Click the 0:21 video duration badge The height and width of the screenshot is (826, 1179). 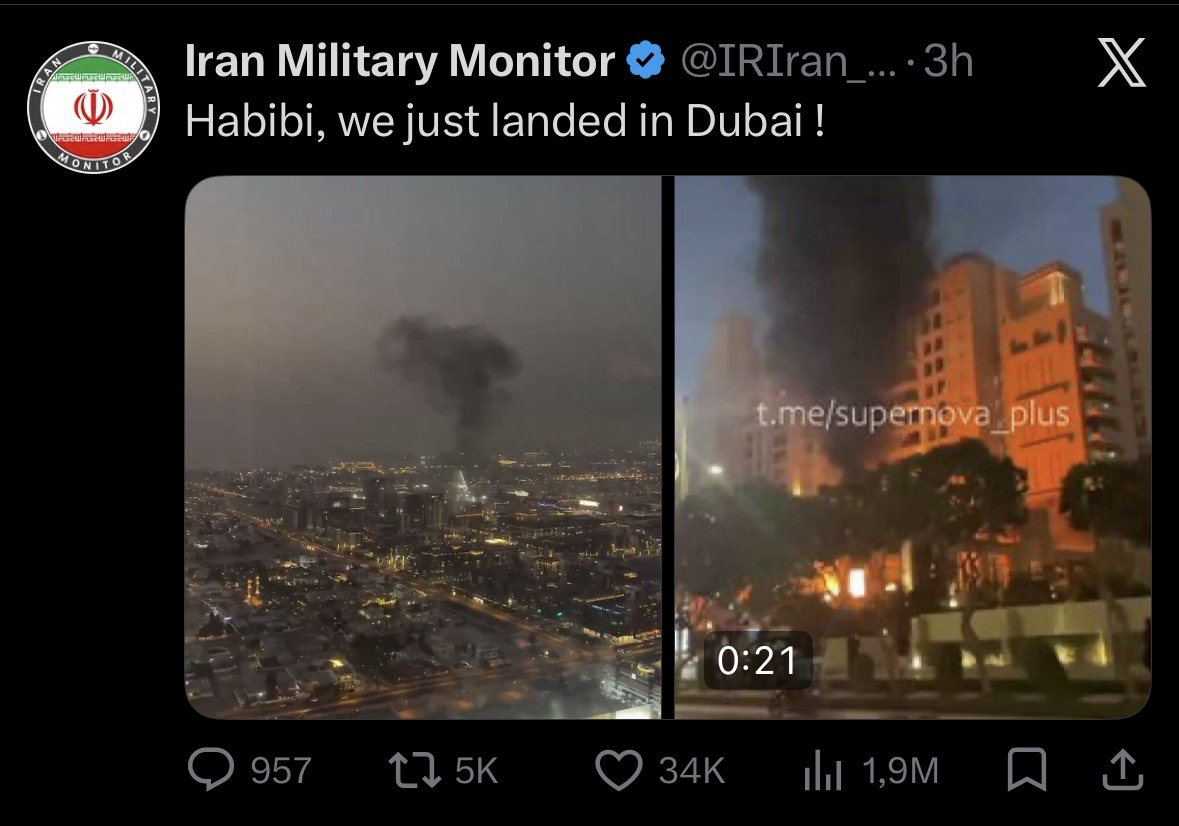pos(757,661)
